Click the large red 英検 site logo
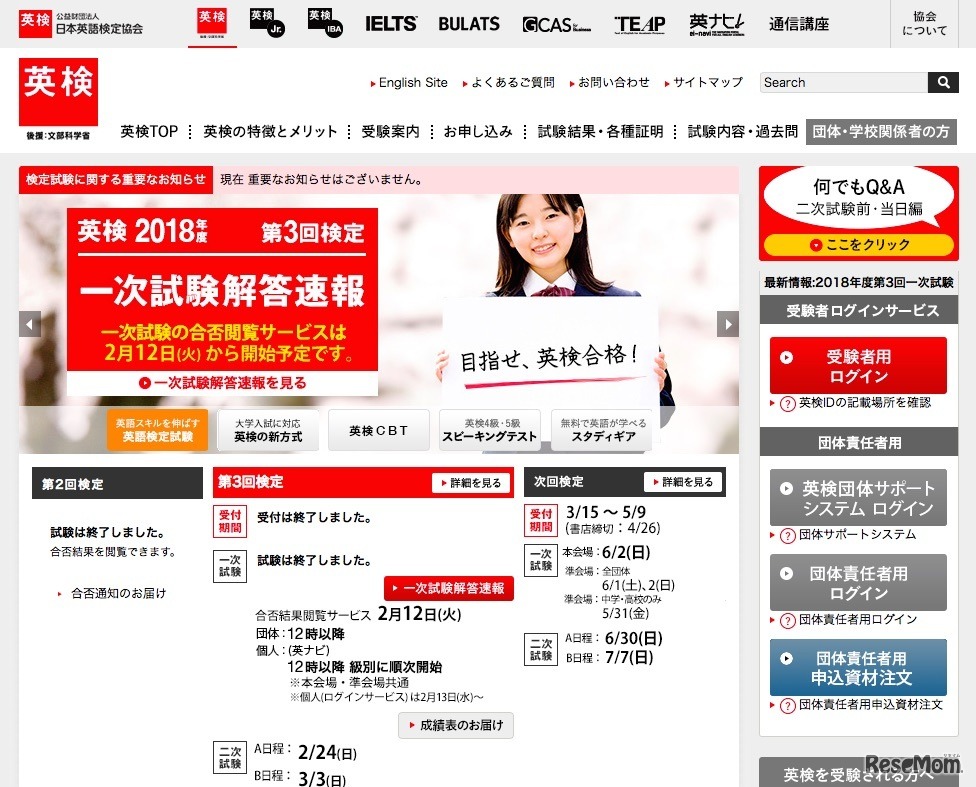This screenshot has height=787, width=976. coord(59,92)
